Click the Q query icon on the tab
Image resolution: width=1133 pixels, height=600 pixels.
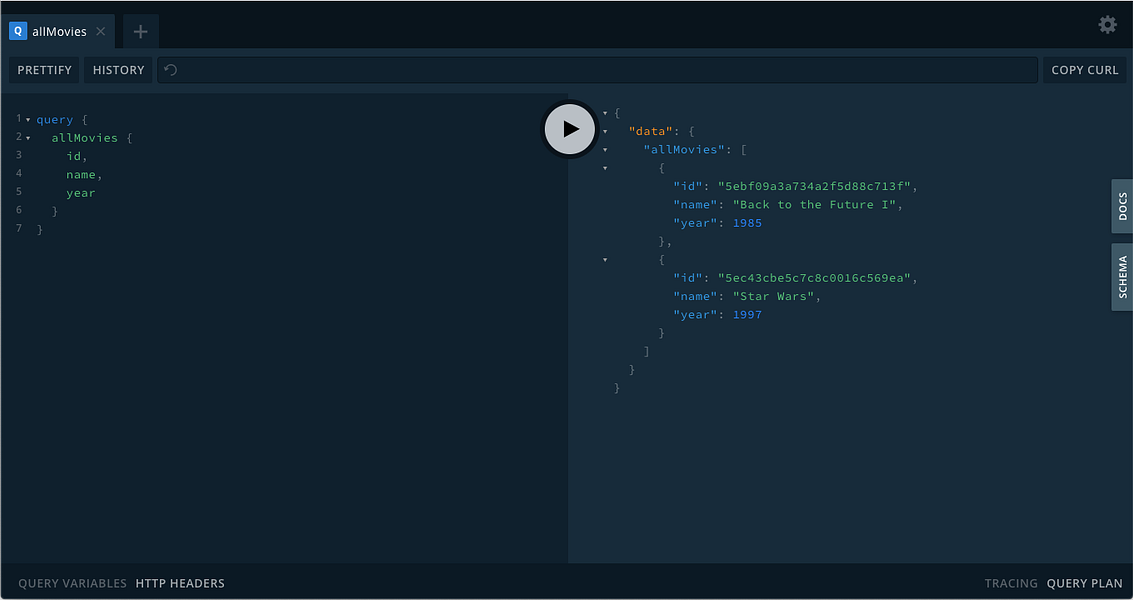(18, 31)
